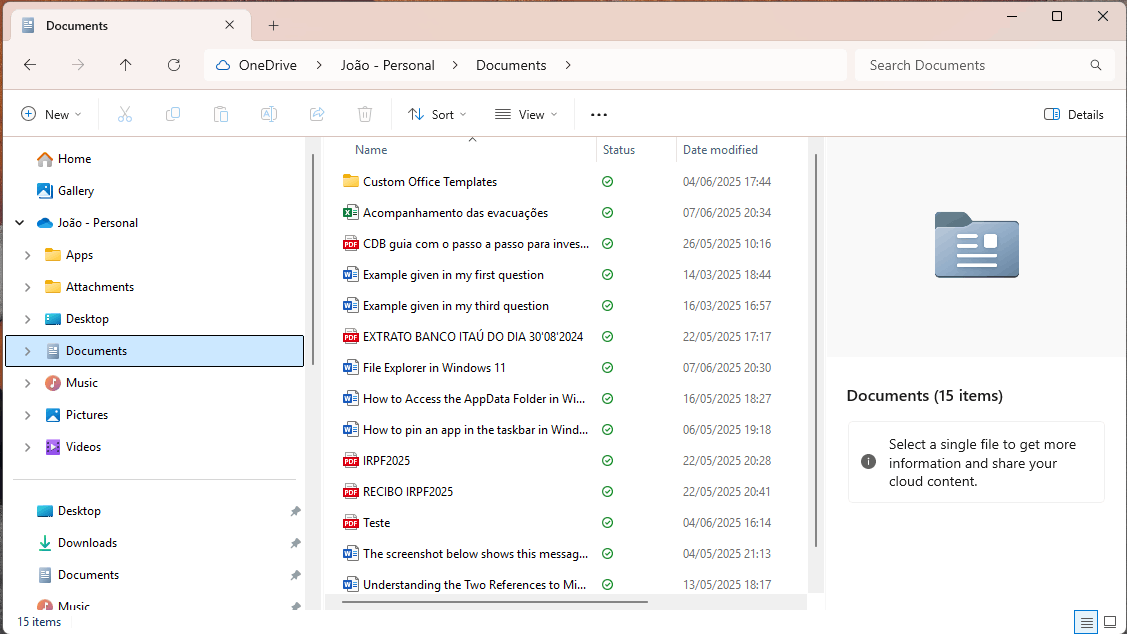The image size is (1127, 634).
Task: Sort by Date modified column header
Action: pyautogui.click(x=720, y=150)
